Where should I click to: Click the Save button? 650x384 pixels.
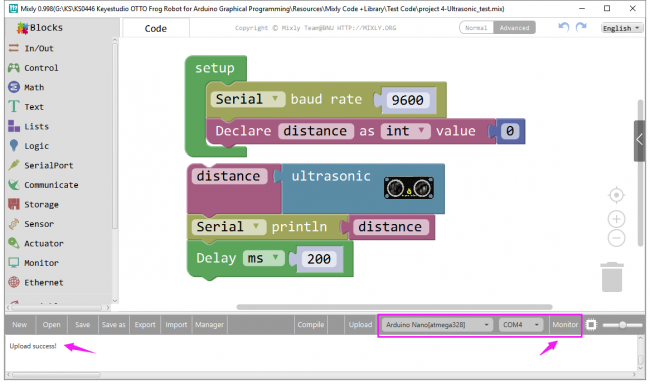click(x=82, y=325)
